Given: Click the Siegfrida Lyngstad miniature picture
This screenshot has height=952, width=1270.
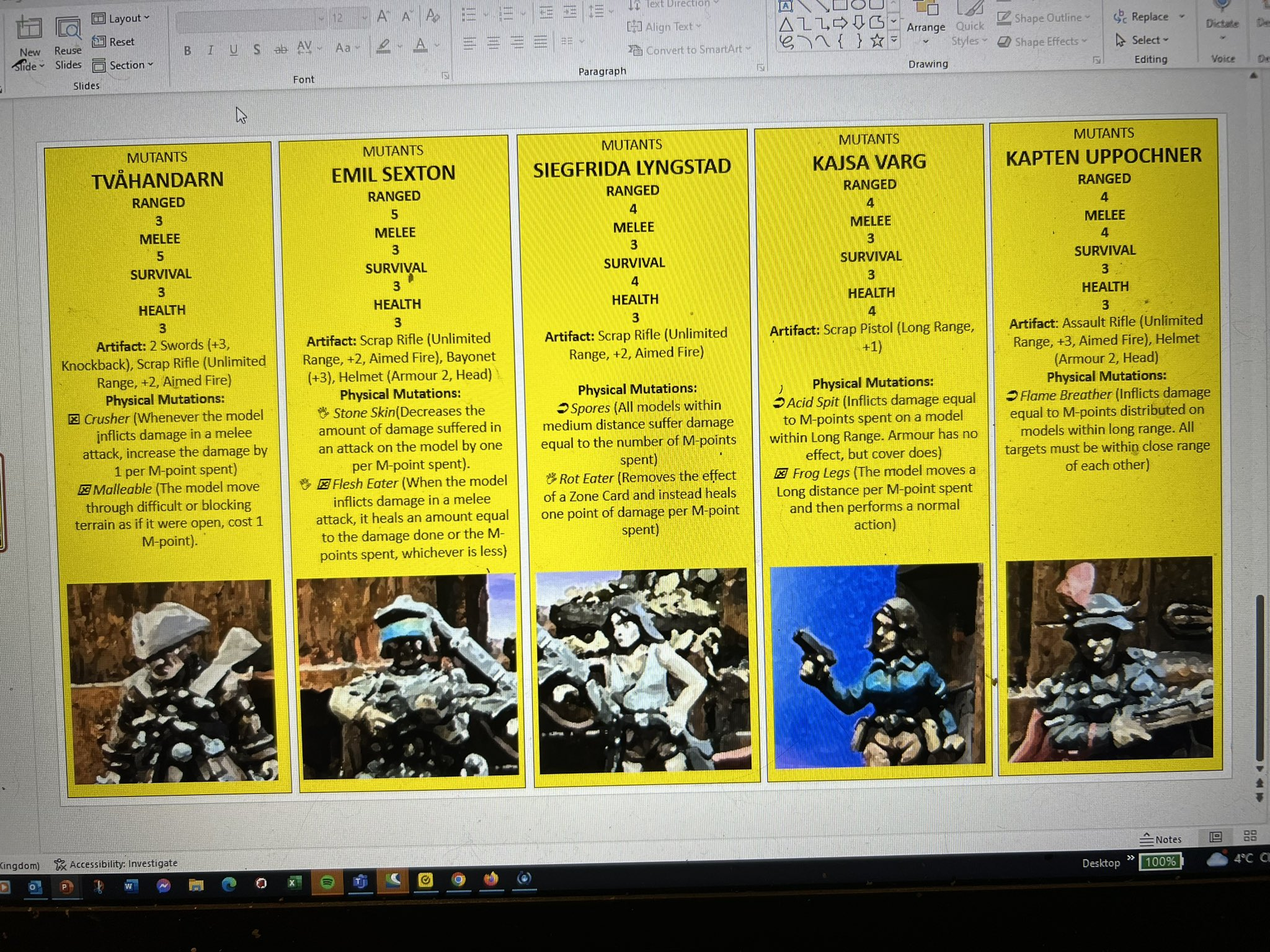Looking at the screenshot, I should pos(643,671).
